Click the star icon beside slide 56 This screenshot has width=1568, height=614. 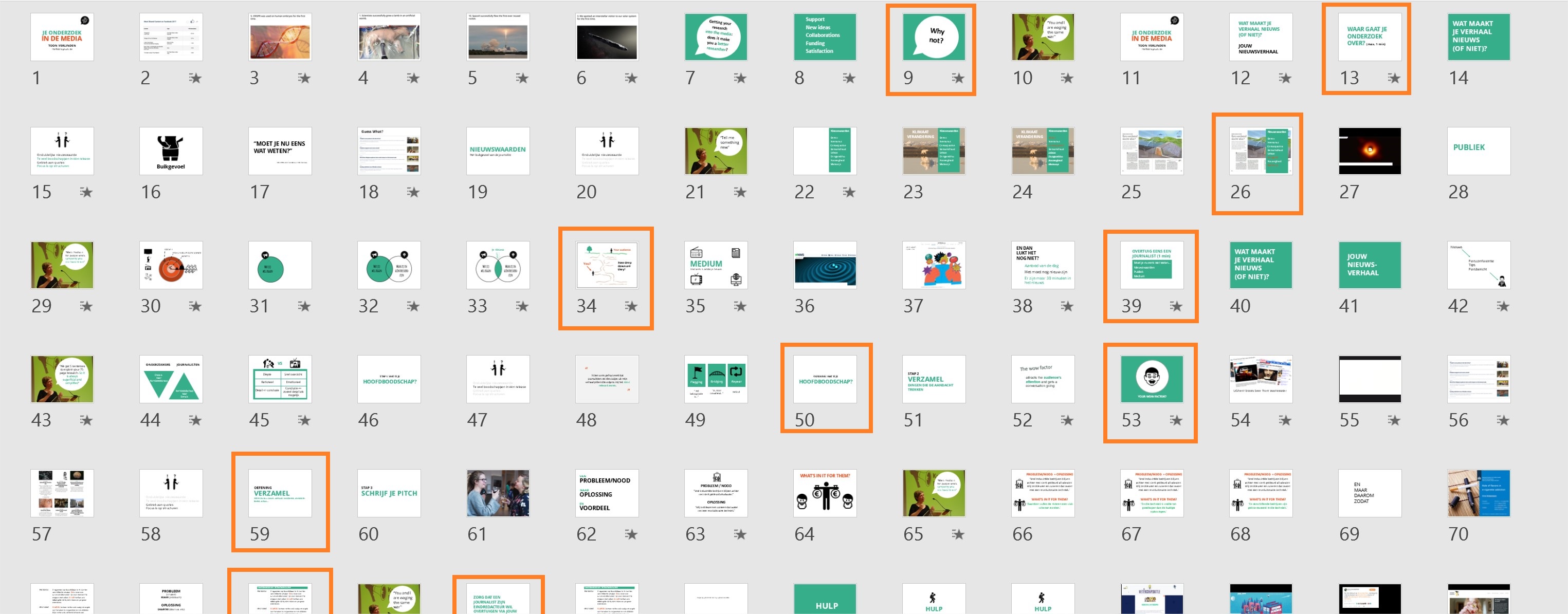click(x=1502, y=420)
